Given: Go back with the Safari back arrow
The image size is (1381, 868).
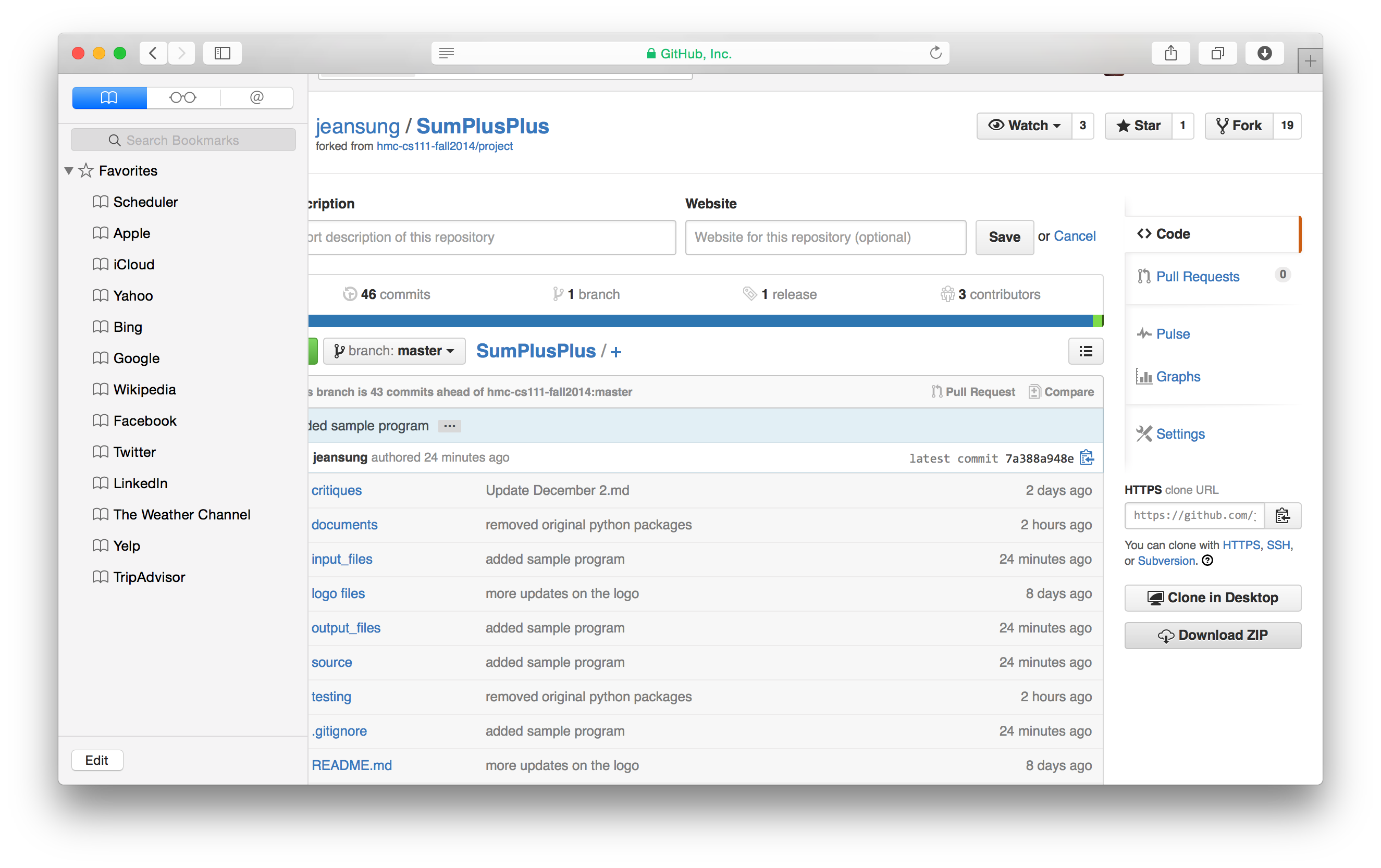Looking at the screenshot, I should point(153,53).
